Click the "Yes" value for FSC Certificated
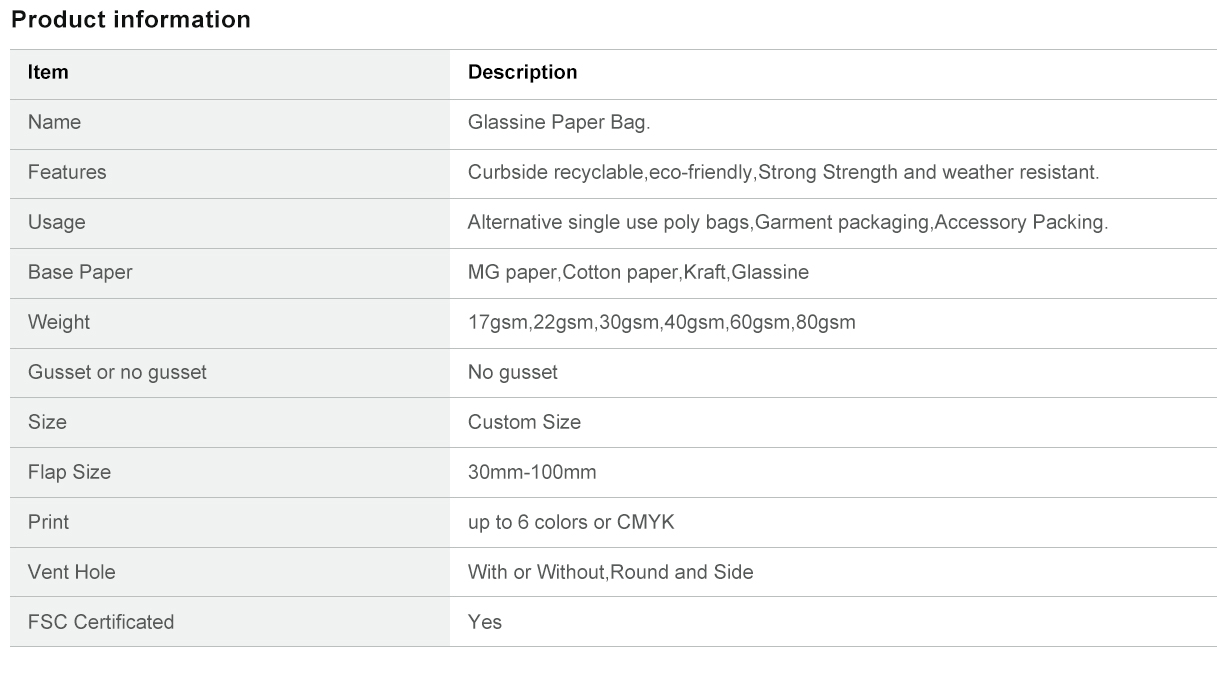1217x673 pixels. (x=485, y=622)
